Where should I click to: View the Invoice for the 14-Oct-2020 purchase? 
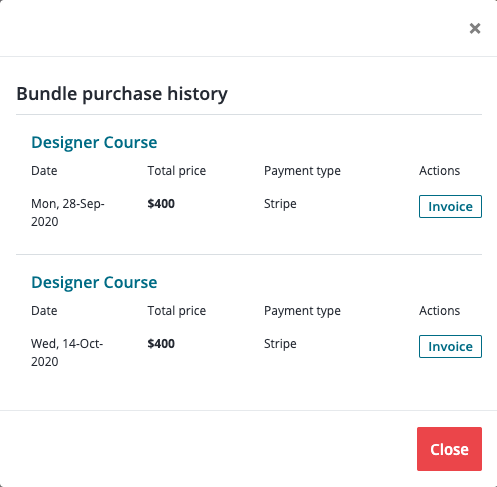point(450,347)
